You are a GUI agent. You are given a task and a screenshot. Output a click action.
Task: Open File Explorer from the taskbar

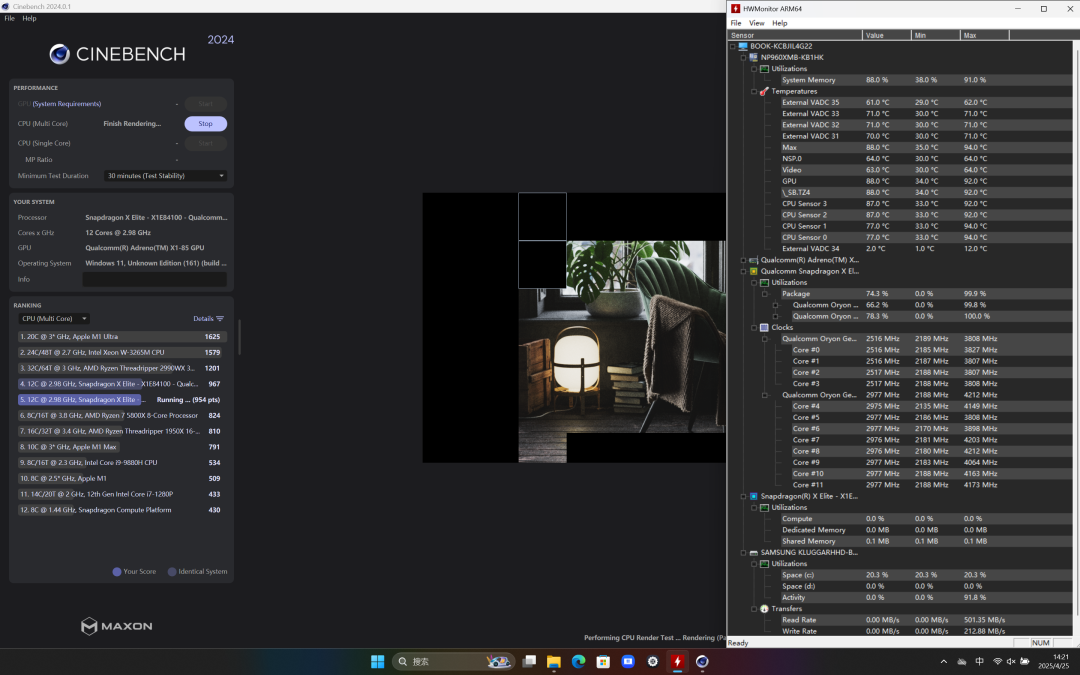click(554, 661)
